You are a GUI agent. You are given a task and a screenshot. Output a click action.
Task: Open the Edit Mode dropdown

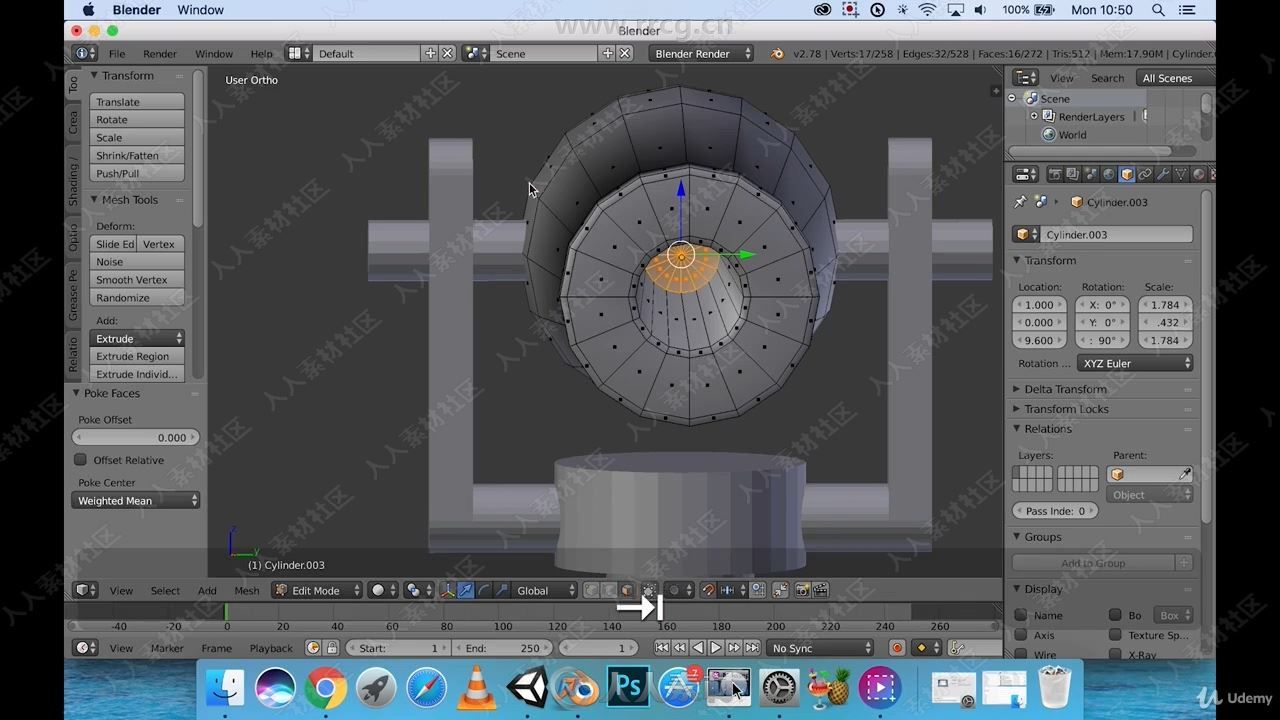coord(316,590)
